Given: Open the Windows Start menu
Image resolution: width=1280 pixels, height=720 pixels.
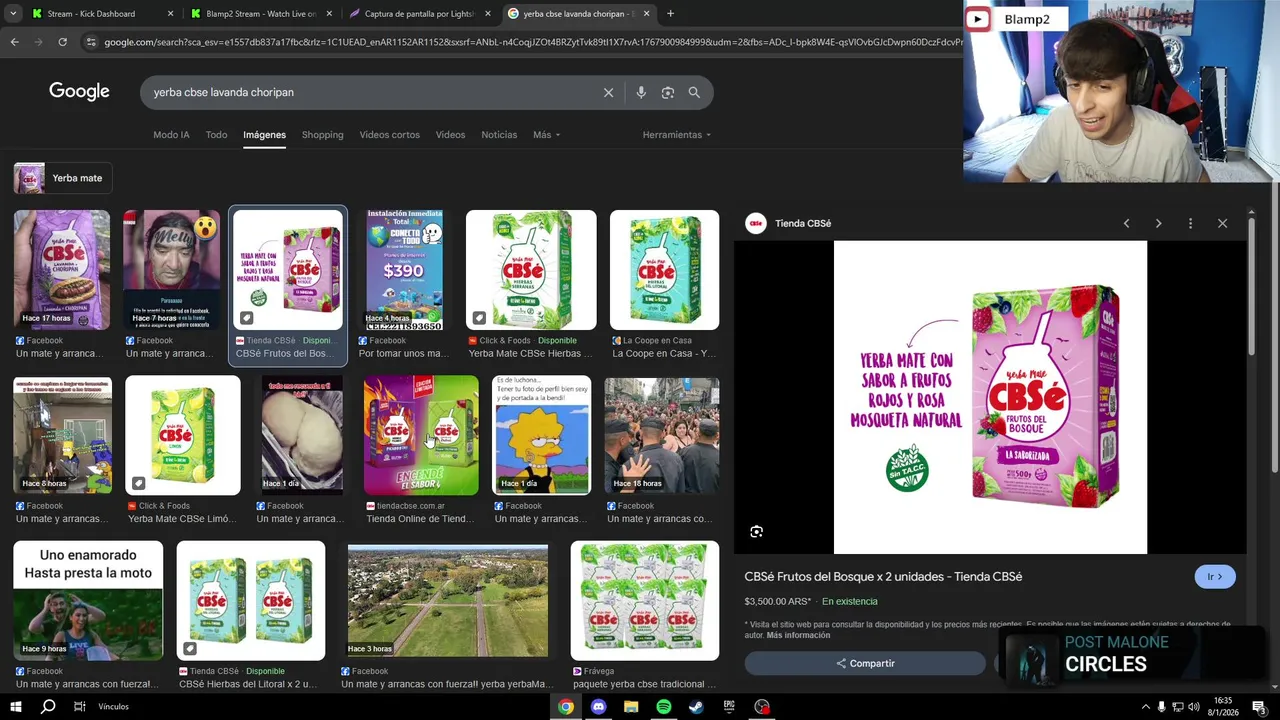Looking at the screenshot, I should (15, 706).
